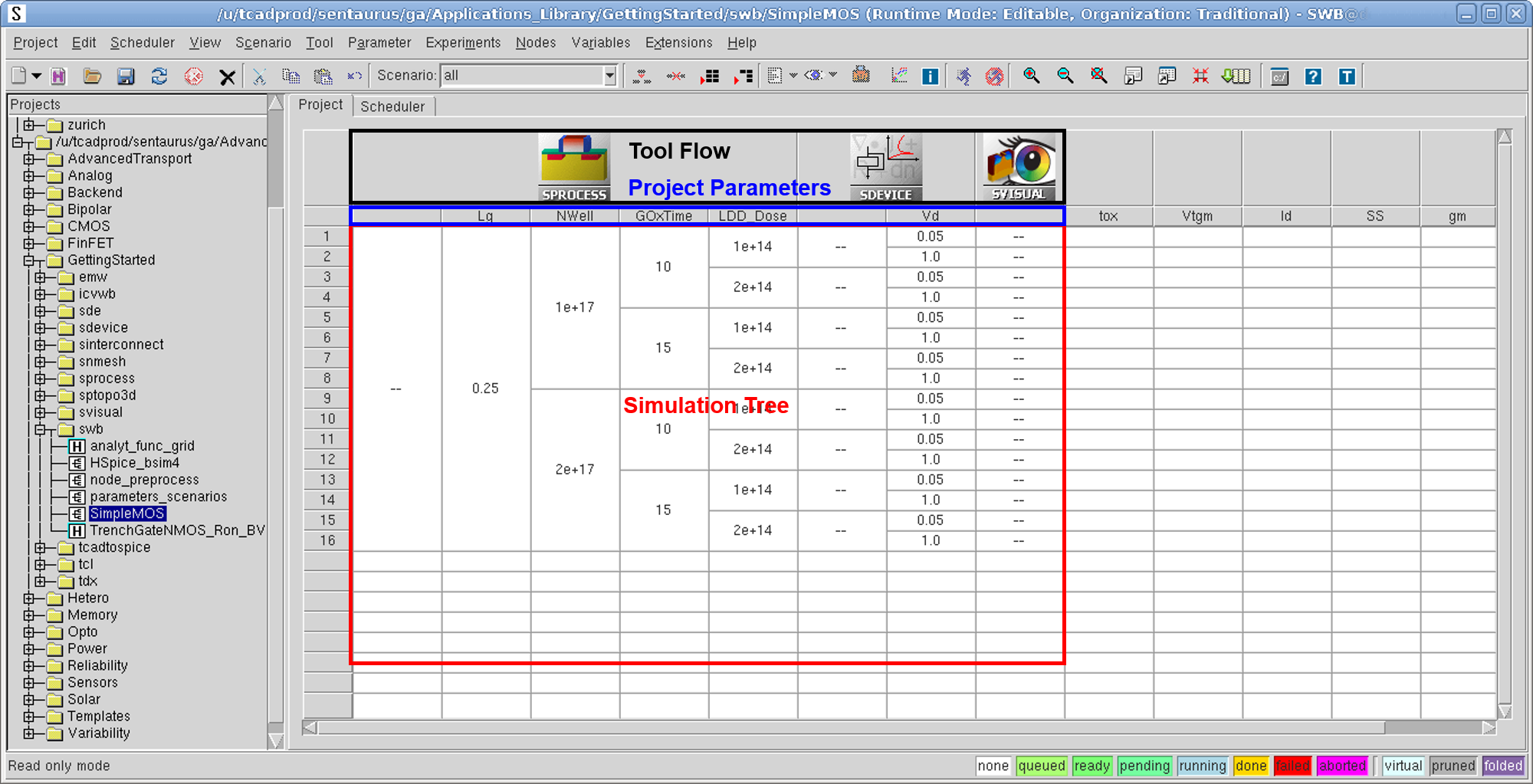This screenshot has height=784, width=1533.
Task: Open the Nodes menu
Action: (x=536, y=43)
